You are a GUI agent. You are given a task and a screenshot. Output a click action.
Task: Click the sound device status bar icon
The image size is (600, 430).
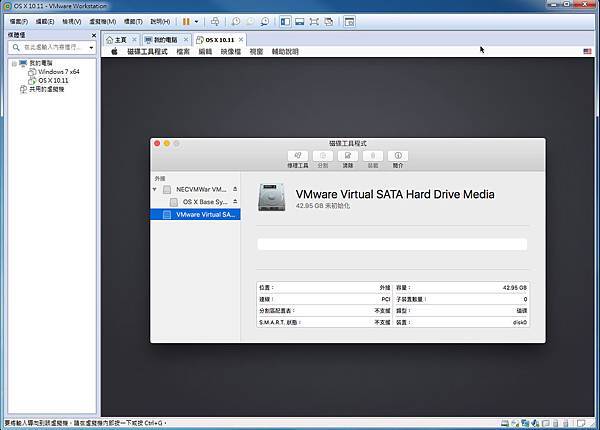(536, 423)
